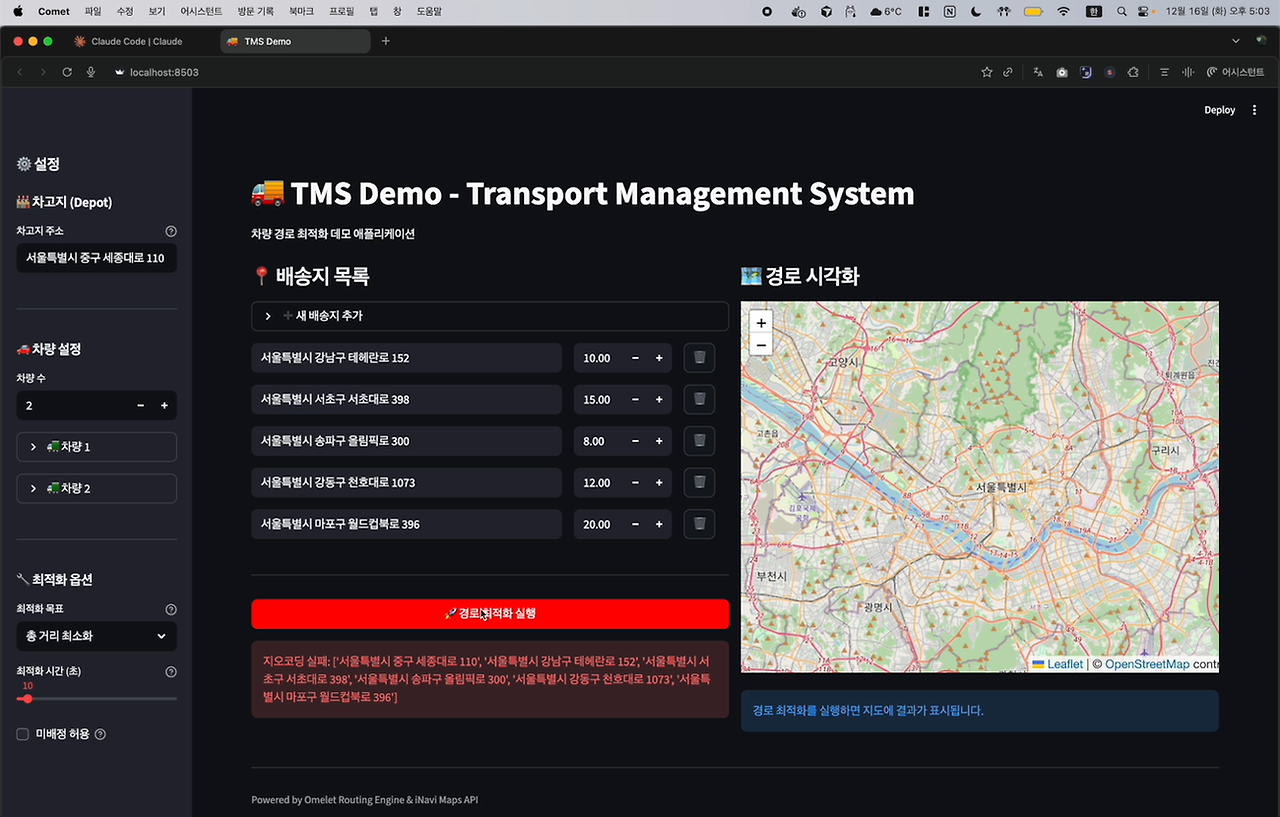Increase the 12.00 weight for 천호대로 1073

click(659, 482)
